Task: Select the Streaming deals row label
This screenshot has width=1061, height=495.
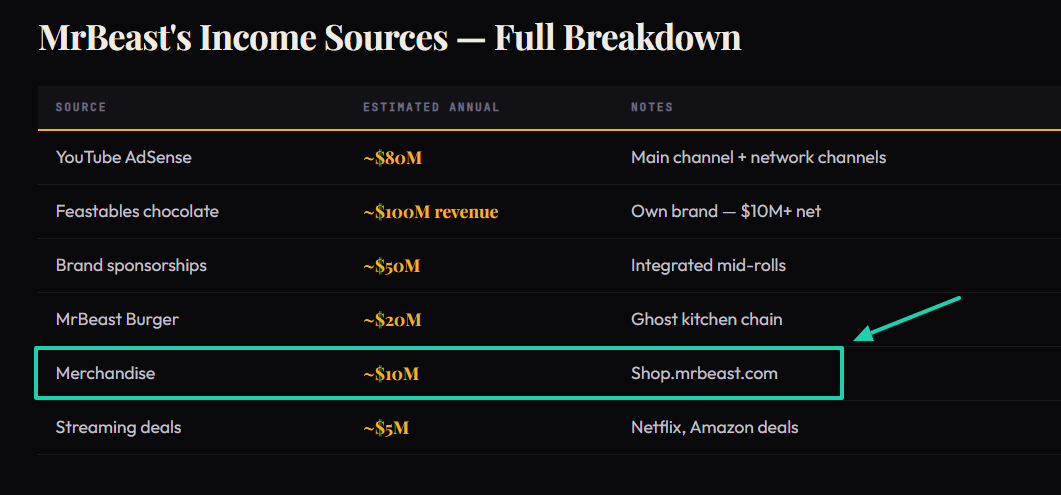Action: pyautogui.click(x=118, y=427)
